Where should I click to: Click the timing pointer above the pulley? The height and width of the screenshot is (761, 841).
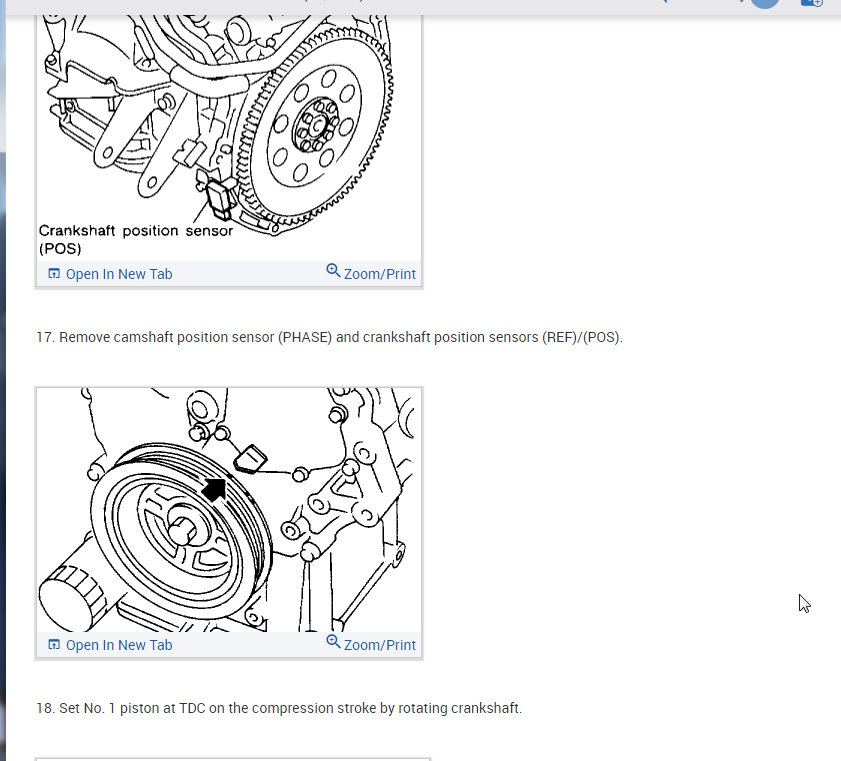pyautogui.click(x=250, y=459)
